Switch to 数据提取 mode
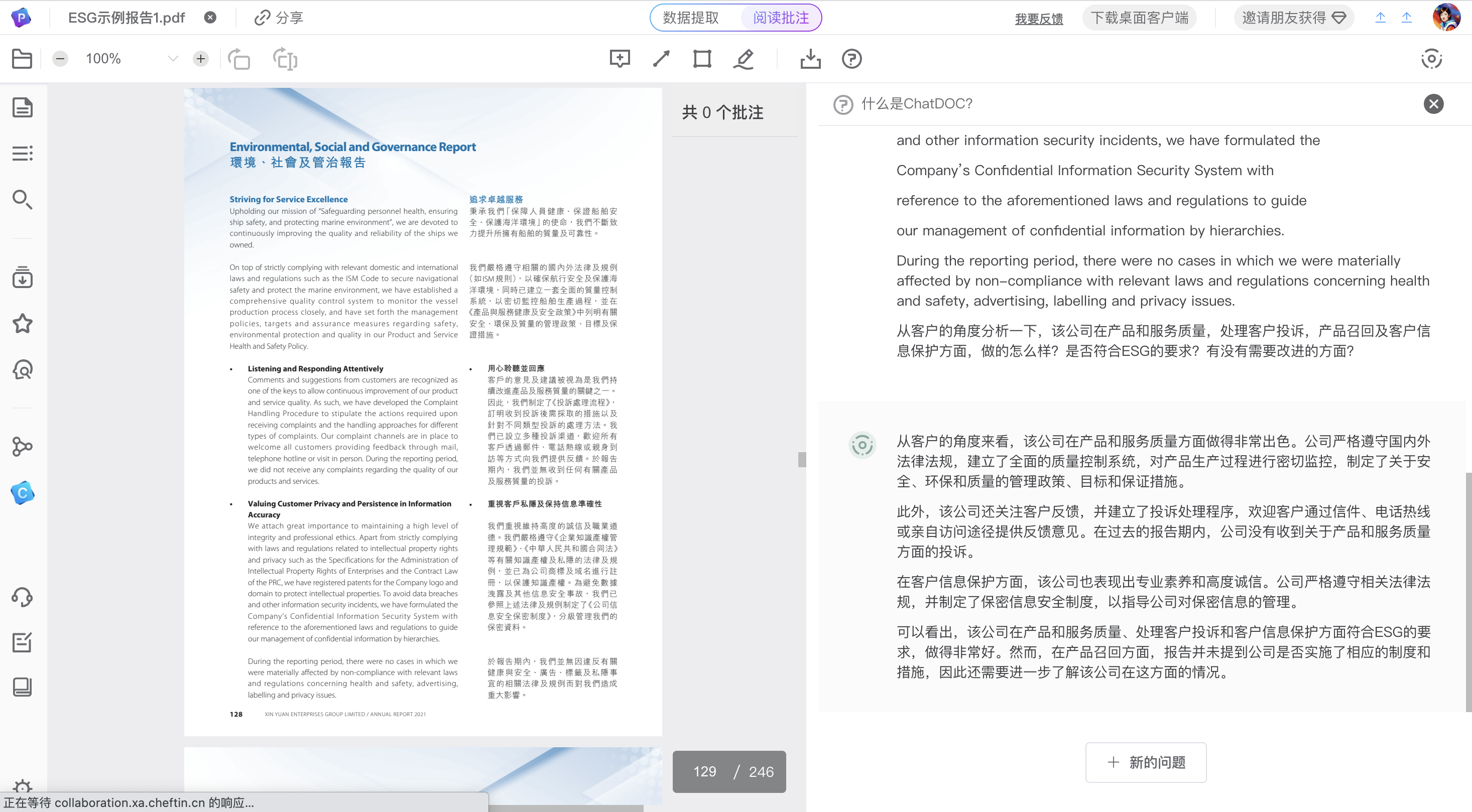 (691, 18)
